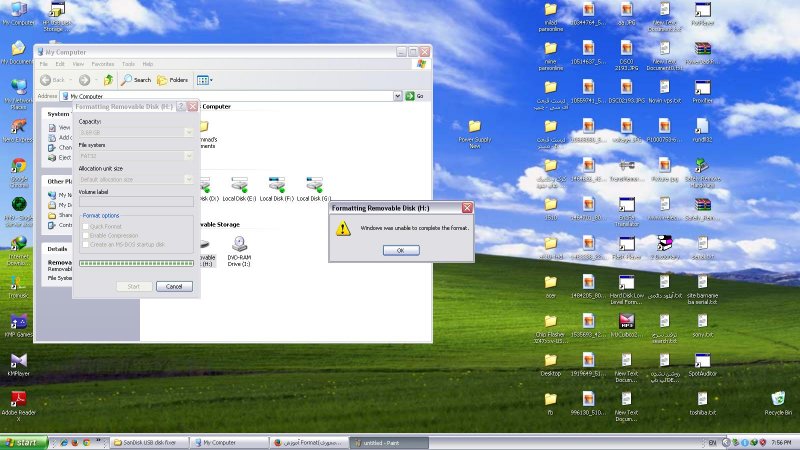Click OK in the format error dialog
Image resolution: width=800 pixels, height=450 pixels.
[x=401, y=250]
